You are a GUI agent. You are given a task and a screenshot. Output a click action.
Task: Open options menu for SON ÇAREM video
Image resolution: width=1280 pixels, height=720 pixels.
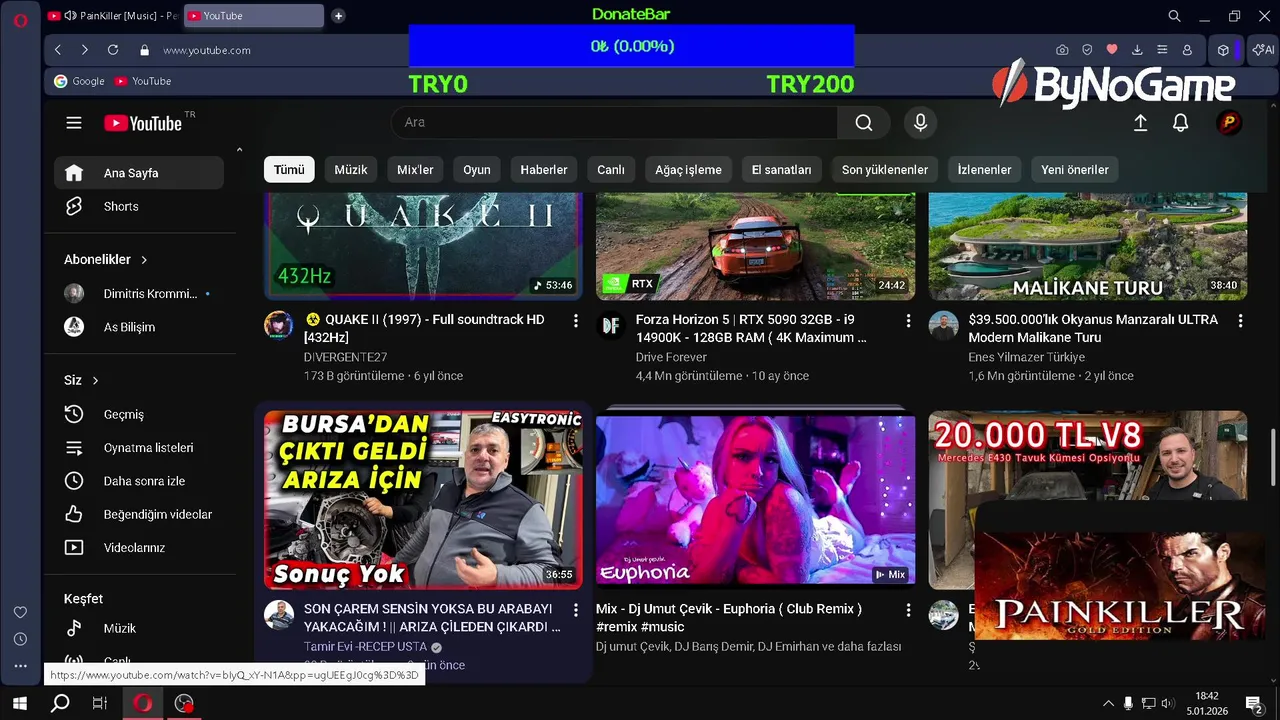click(575, 610)
